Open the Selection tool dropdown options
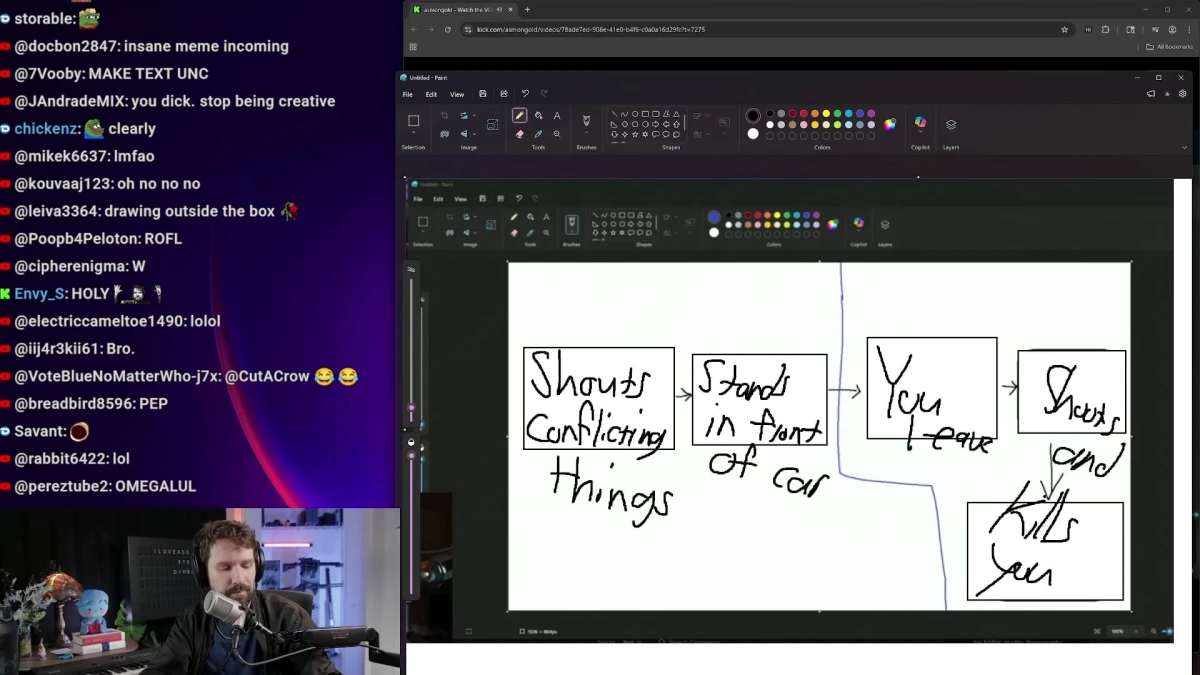 click(x=414, y=130)
